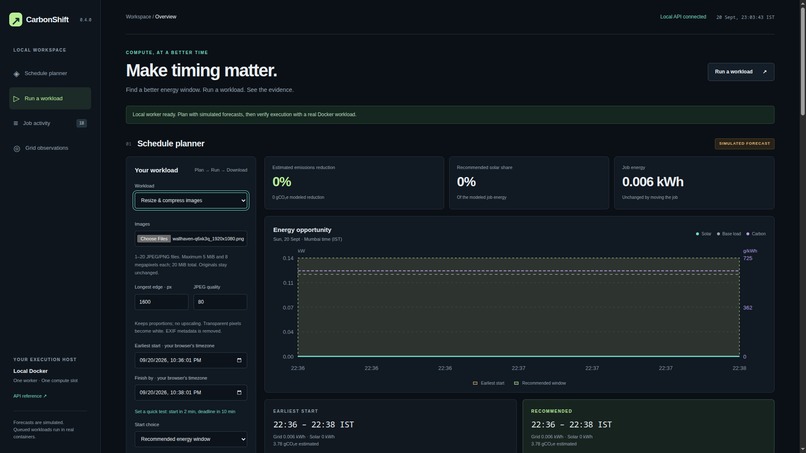Click Energy opportunity chart title
806x453 pixels.
pyautogui.click(x=302, y=230)
